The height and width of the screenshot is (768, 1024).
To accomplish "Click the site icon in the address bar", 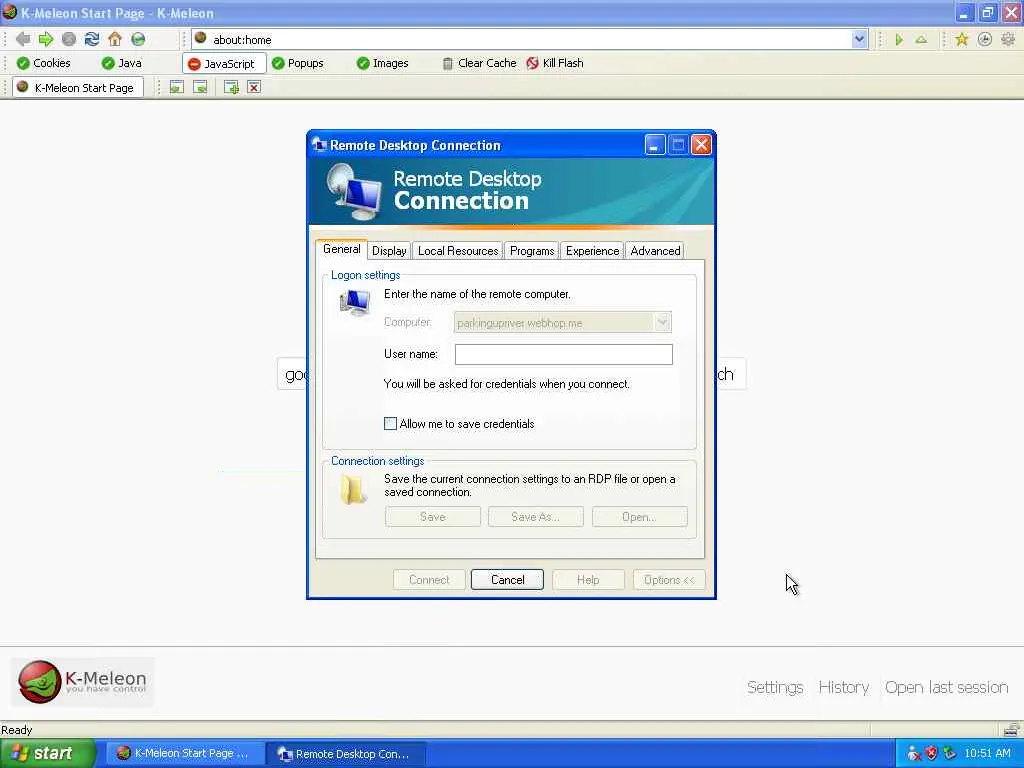I will (200, 39).
